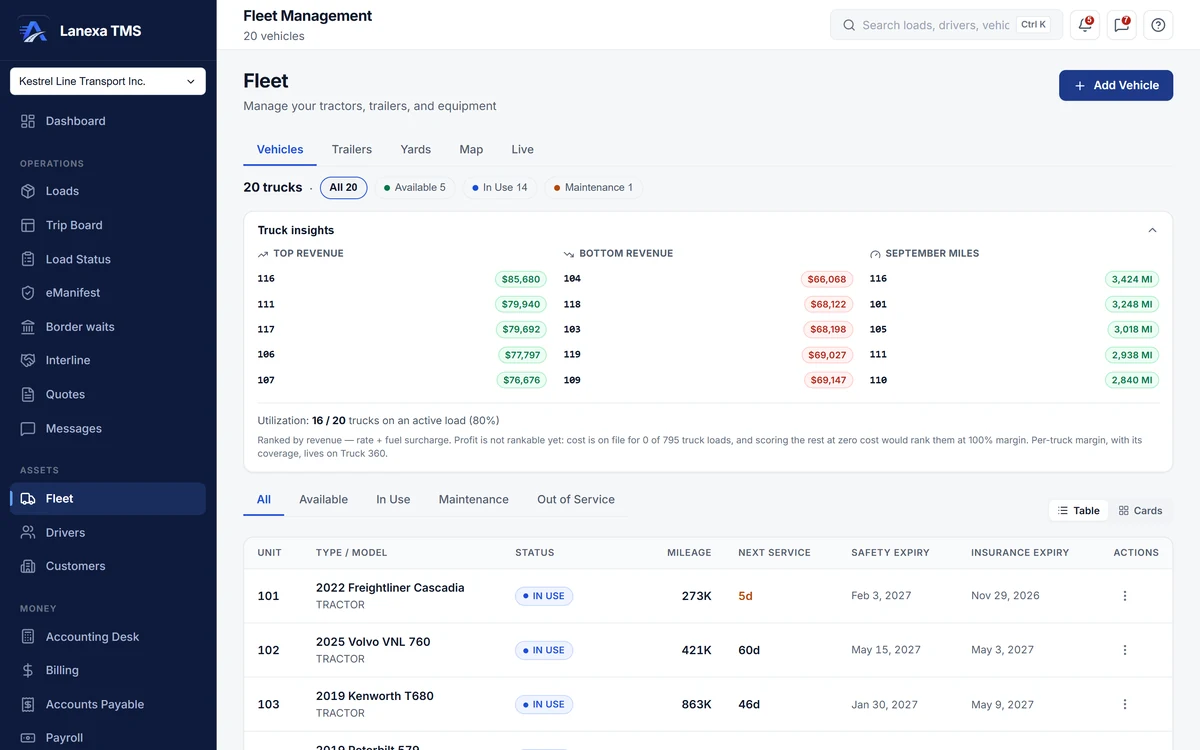
Task: Collapse the Truck insights panel
Action: (x=1152, y=230)
